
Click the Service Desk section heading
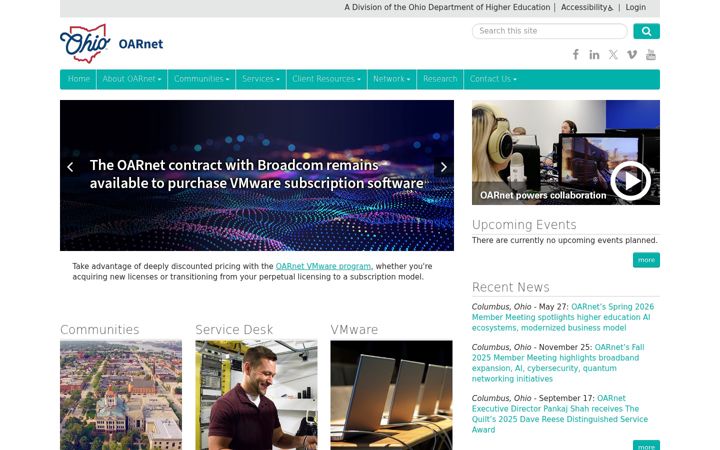pyautogui.click(x=234, y=330)
